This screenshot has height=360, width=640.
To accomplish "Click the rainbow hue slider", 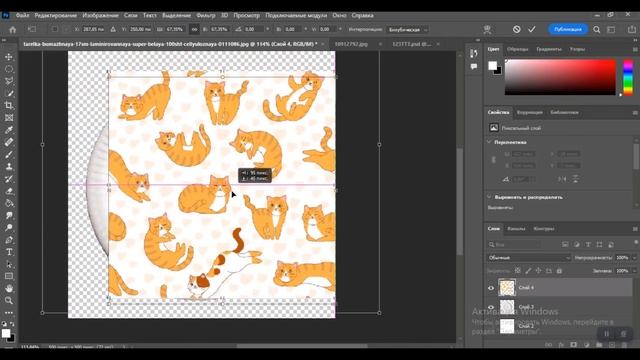I will coord(628,77).
